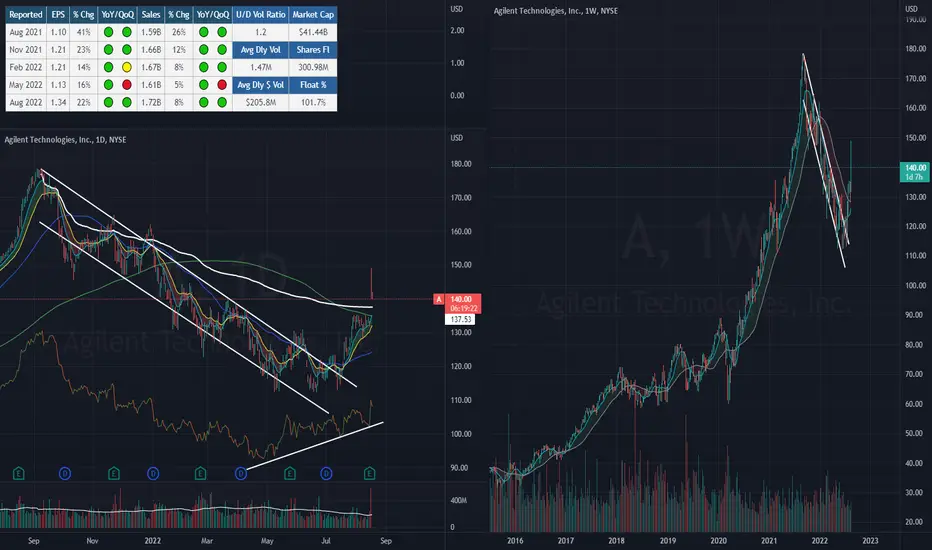Click the dividend D marker under 2022 label

[x=153, y=473]
